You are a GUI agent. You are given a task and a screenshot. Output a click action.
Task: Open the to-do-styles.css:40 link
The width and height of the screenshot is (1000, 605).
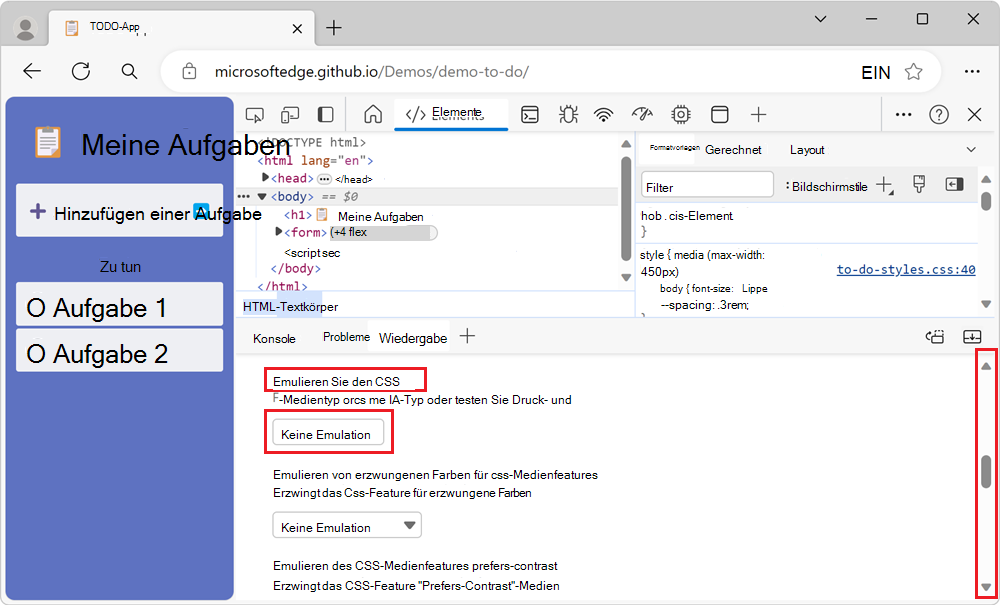pyautogui.click(x=905, y=269)
